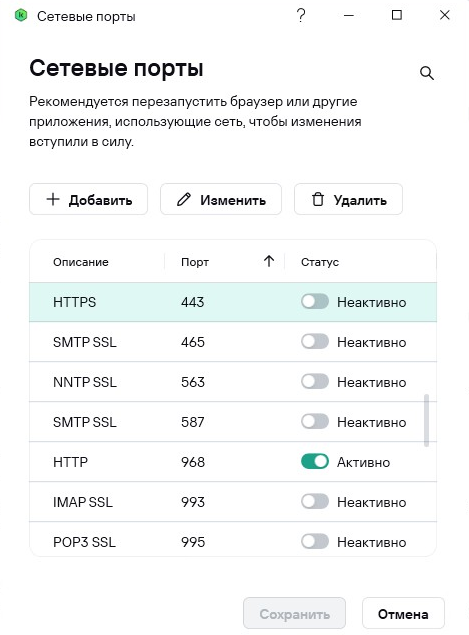Click the port list vertical scrollbar

click(426, 420)
